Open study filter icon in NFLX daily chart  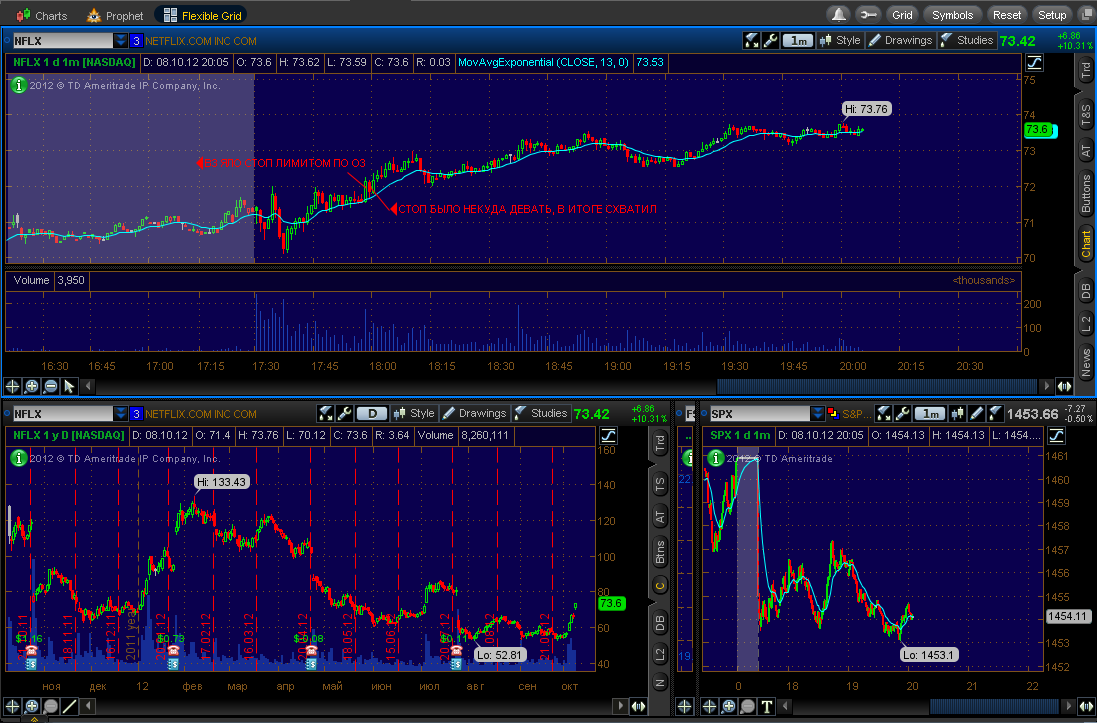pos(325,414)
